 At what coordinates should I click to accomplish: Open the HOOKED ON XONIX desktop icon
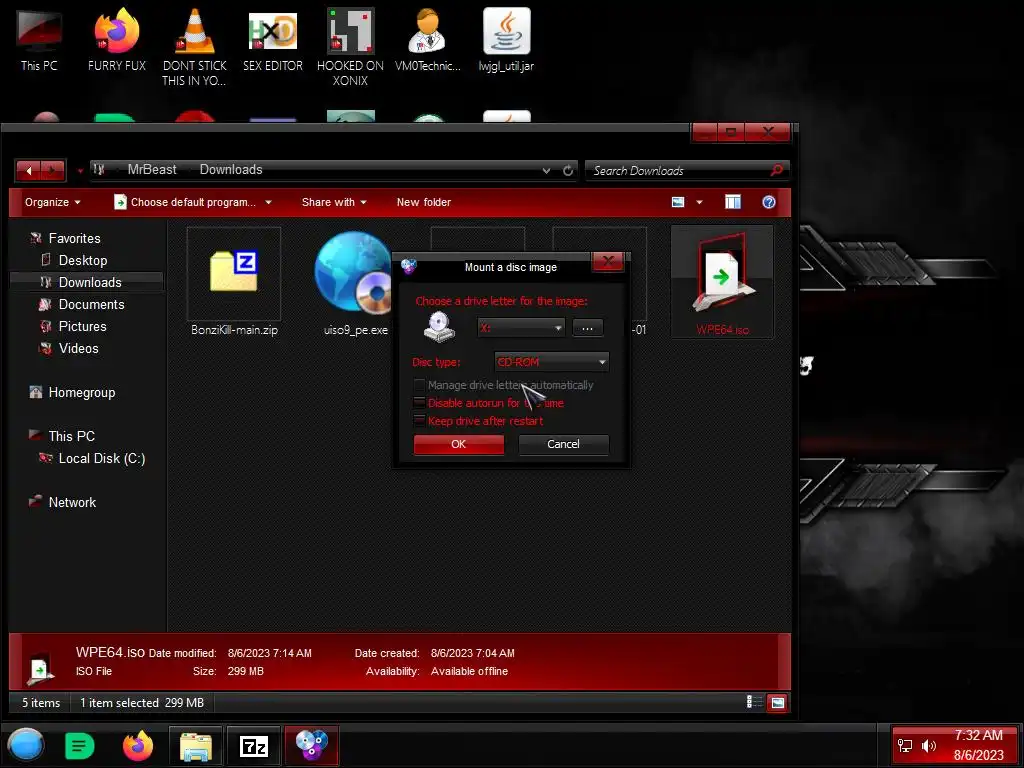click(x=350, y=47)
